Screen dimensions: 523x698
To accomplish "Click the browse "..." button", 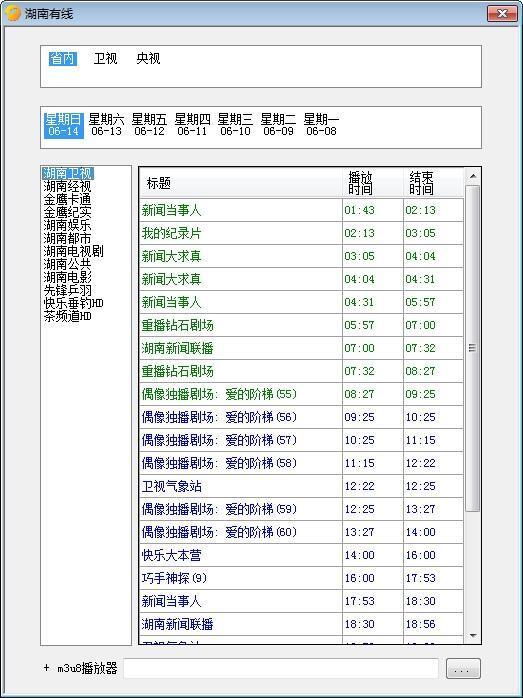I will 463,669.
